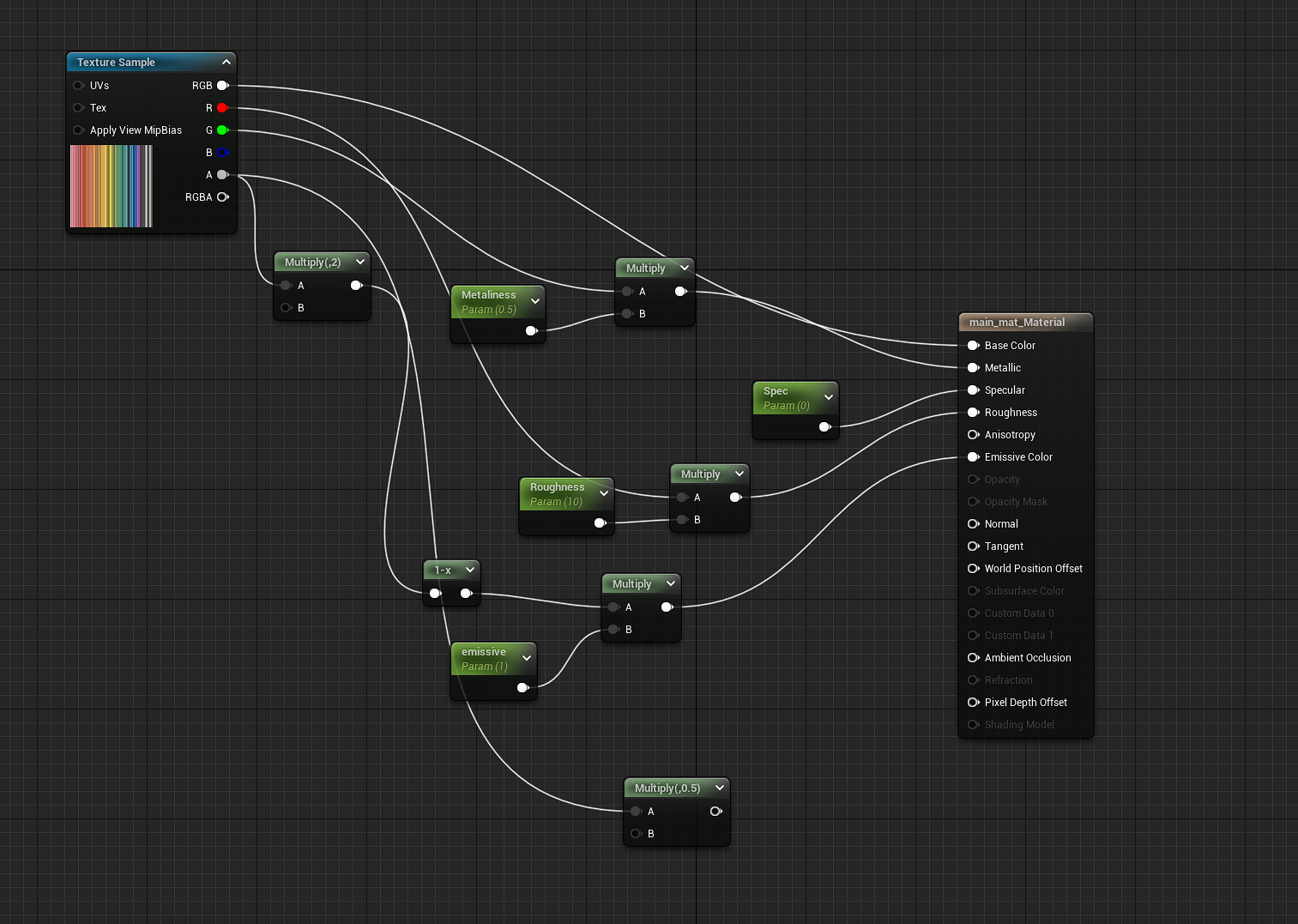Click the A alpha output pin on Texture Sample
Viewport: 1298px width, 924px height.
tap(223, 175)
